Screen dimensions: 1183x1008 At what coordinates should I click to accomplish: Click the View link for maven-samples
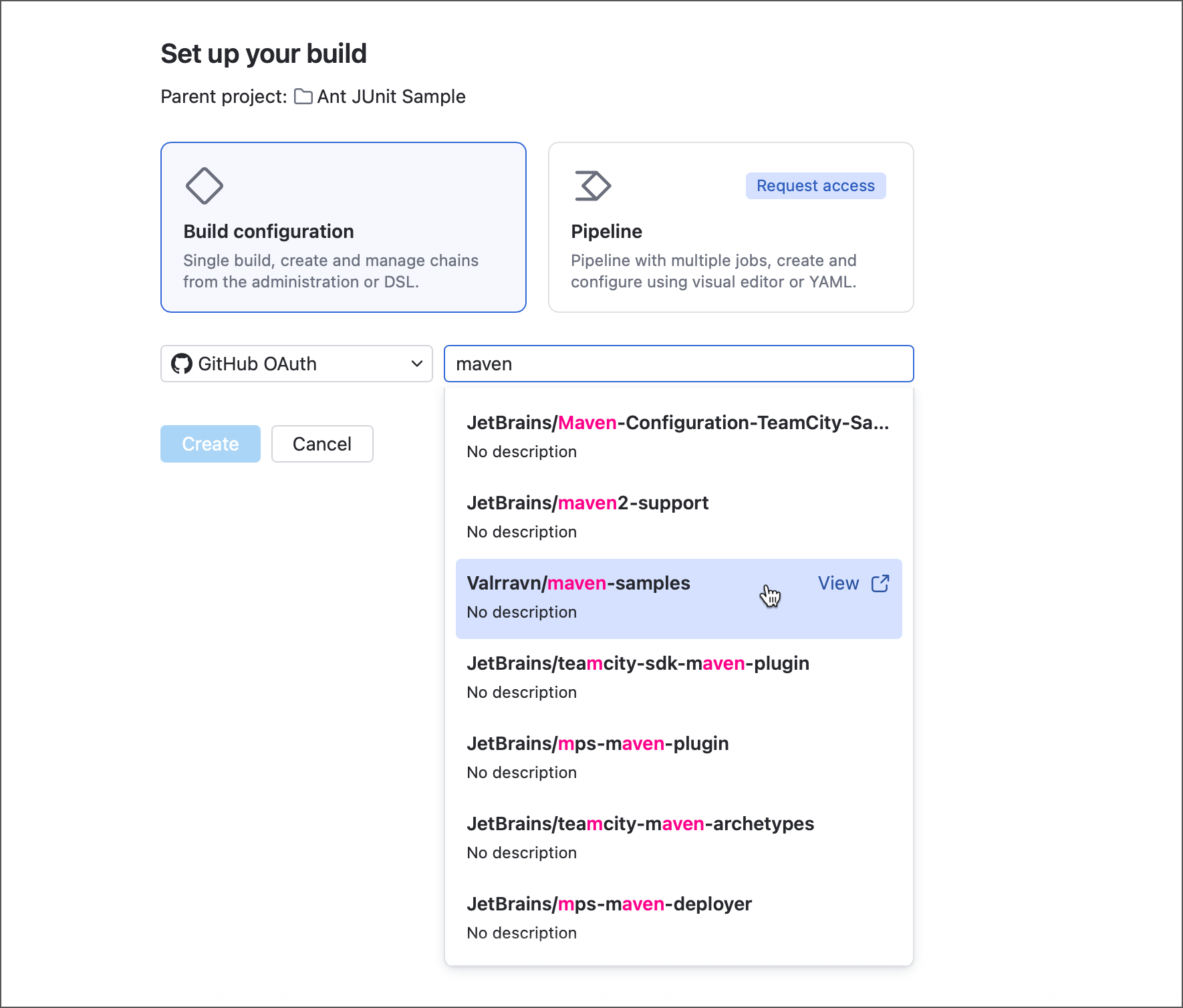[x=838, y=583]
